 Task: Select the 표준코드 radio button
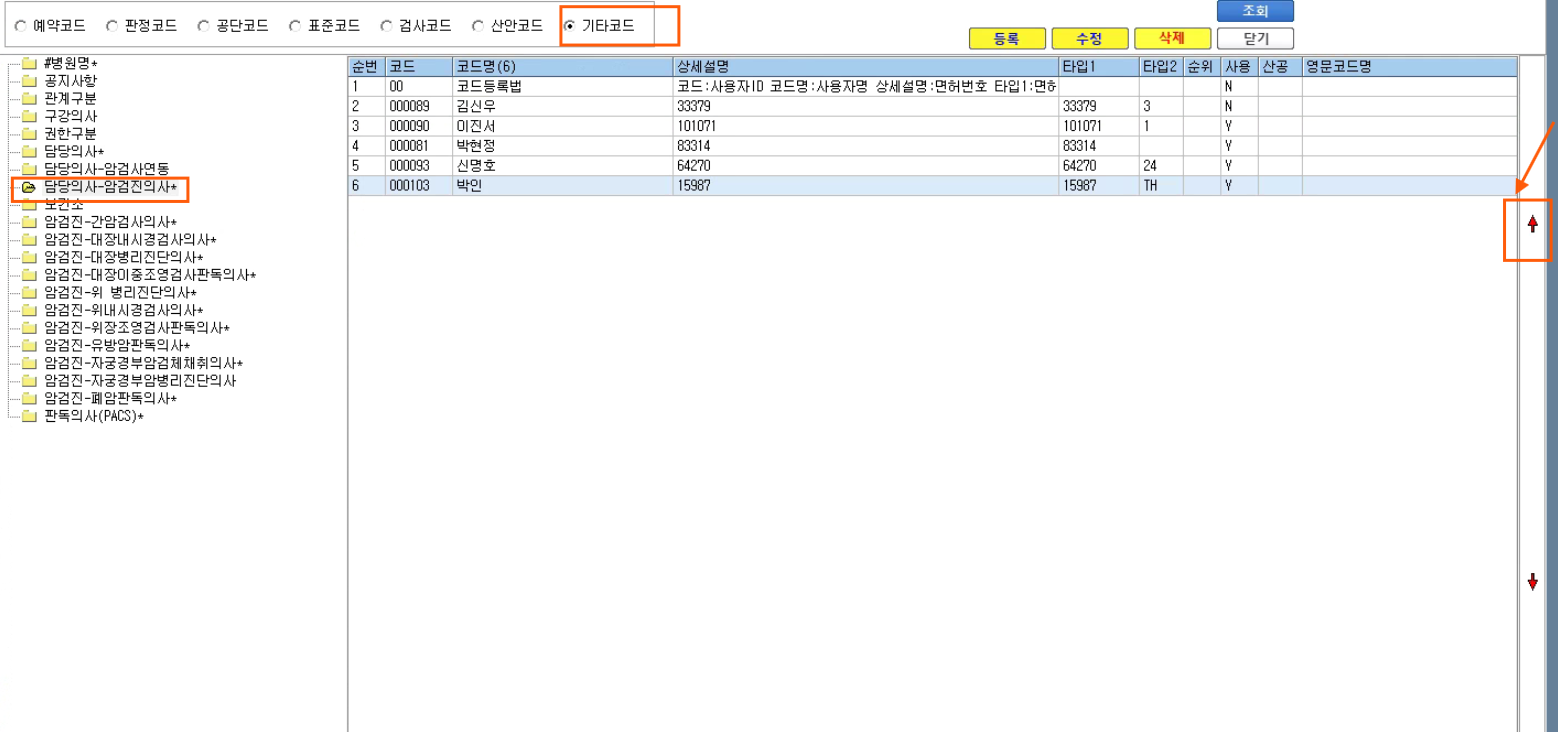coord(295,26)
